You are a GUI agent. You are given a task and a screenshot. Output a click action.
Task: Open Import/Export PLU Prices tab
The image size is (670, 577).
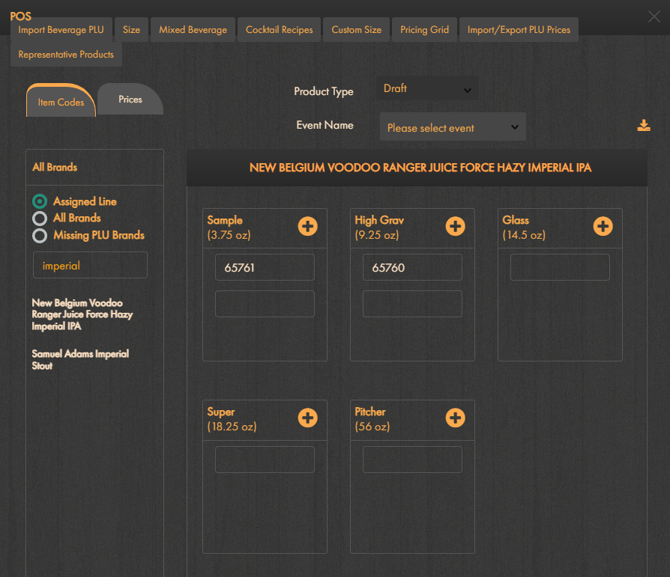pyautogui.click(x=519, y=29)
